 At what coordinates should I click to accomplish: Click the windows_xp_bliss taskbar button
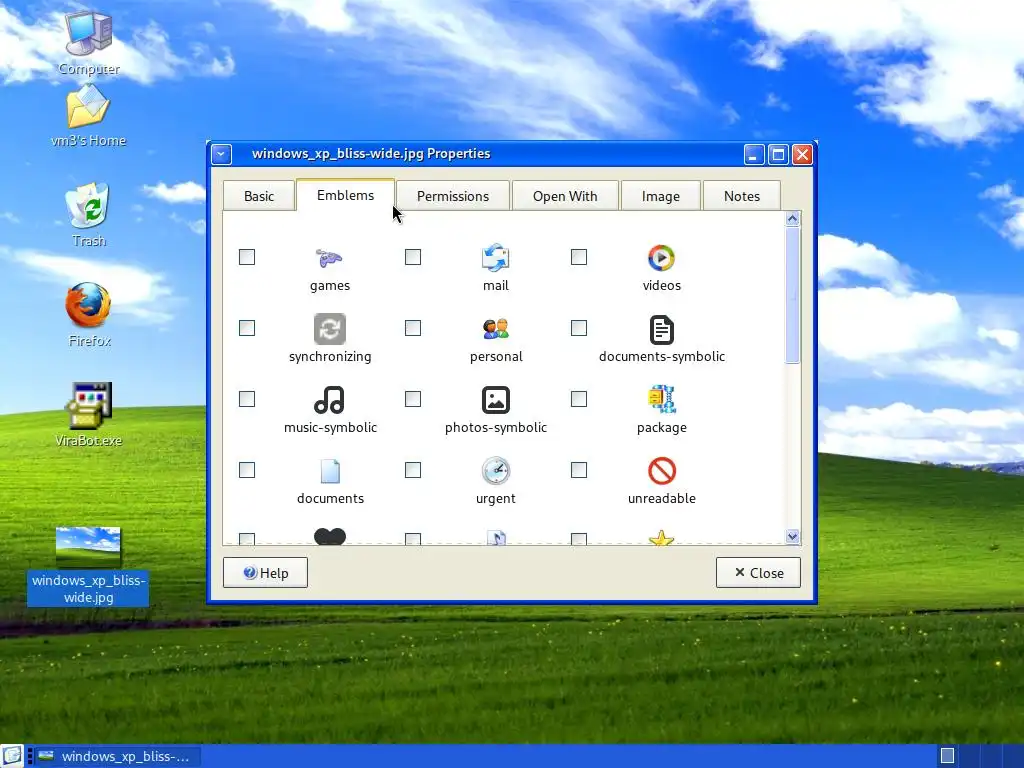(x=118, y=756)
